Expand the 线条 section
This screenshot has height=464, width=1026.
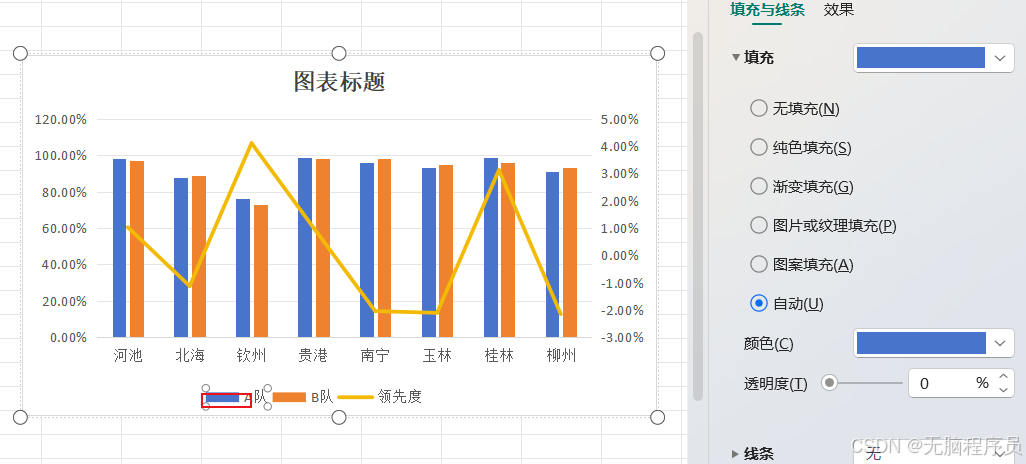coord(735,454)
